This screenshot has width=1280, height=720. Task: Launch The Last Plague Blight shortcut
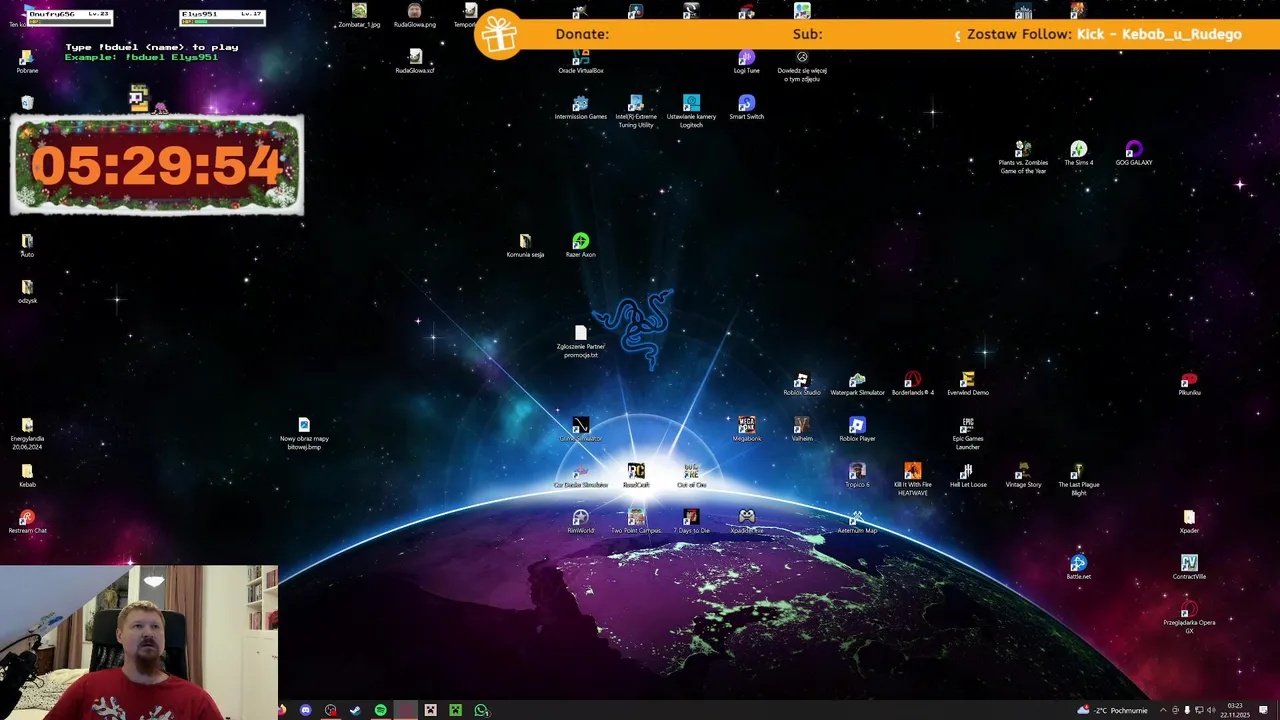[1078, 480]
